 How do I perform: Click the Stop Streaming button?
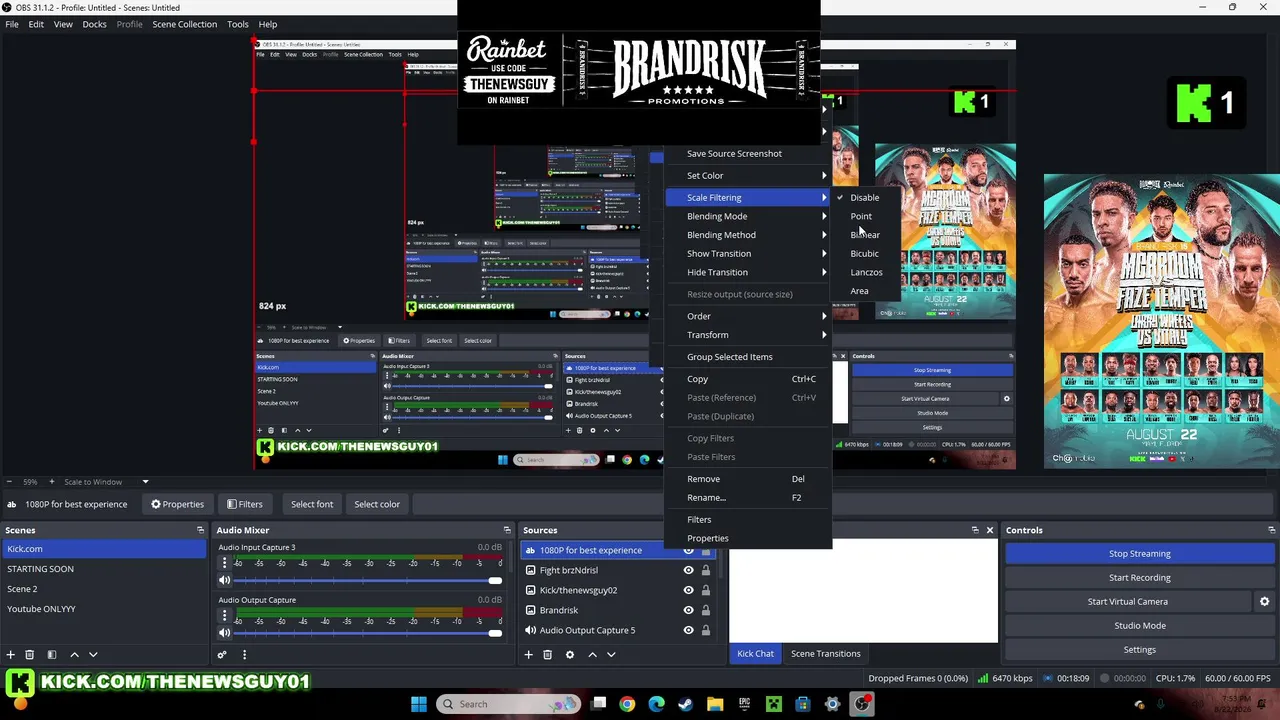1139,554
